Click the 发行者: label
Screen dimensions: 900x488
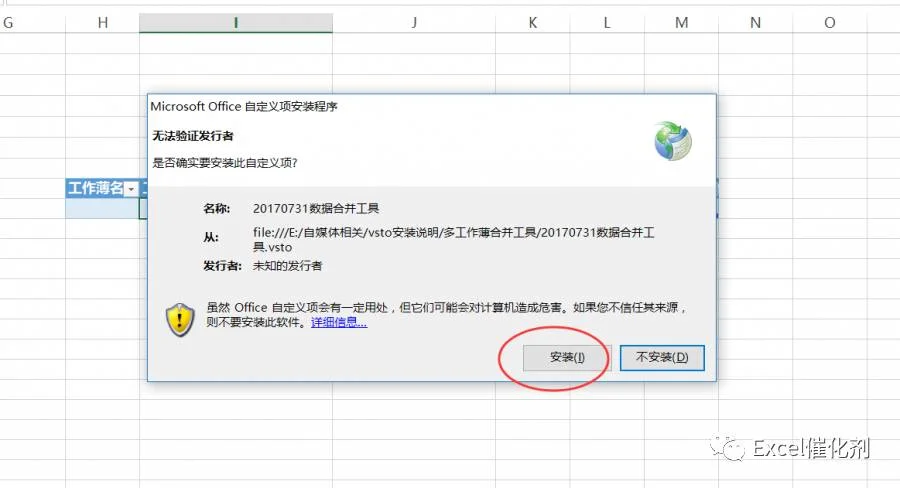point(222,266)
